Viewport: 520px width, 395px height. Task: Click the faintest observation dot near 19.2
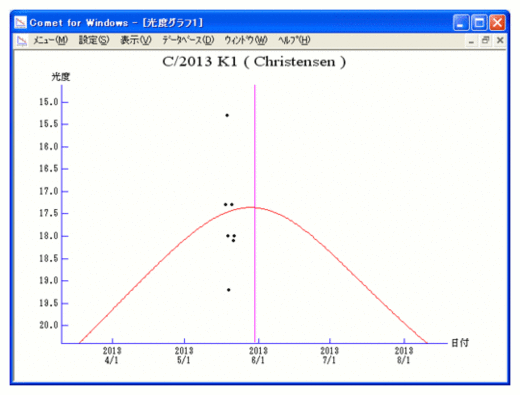tap(229, 290)
